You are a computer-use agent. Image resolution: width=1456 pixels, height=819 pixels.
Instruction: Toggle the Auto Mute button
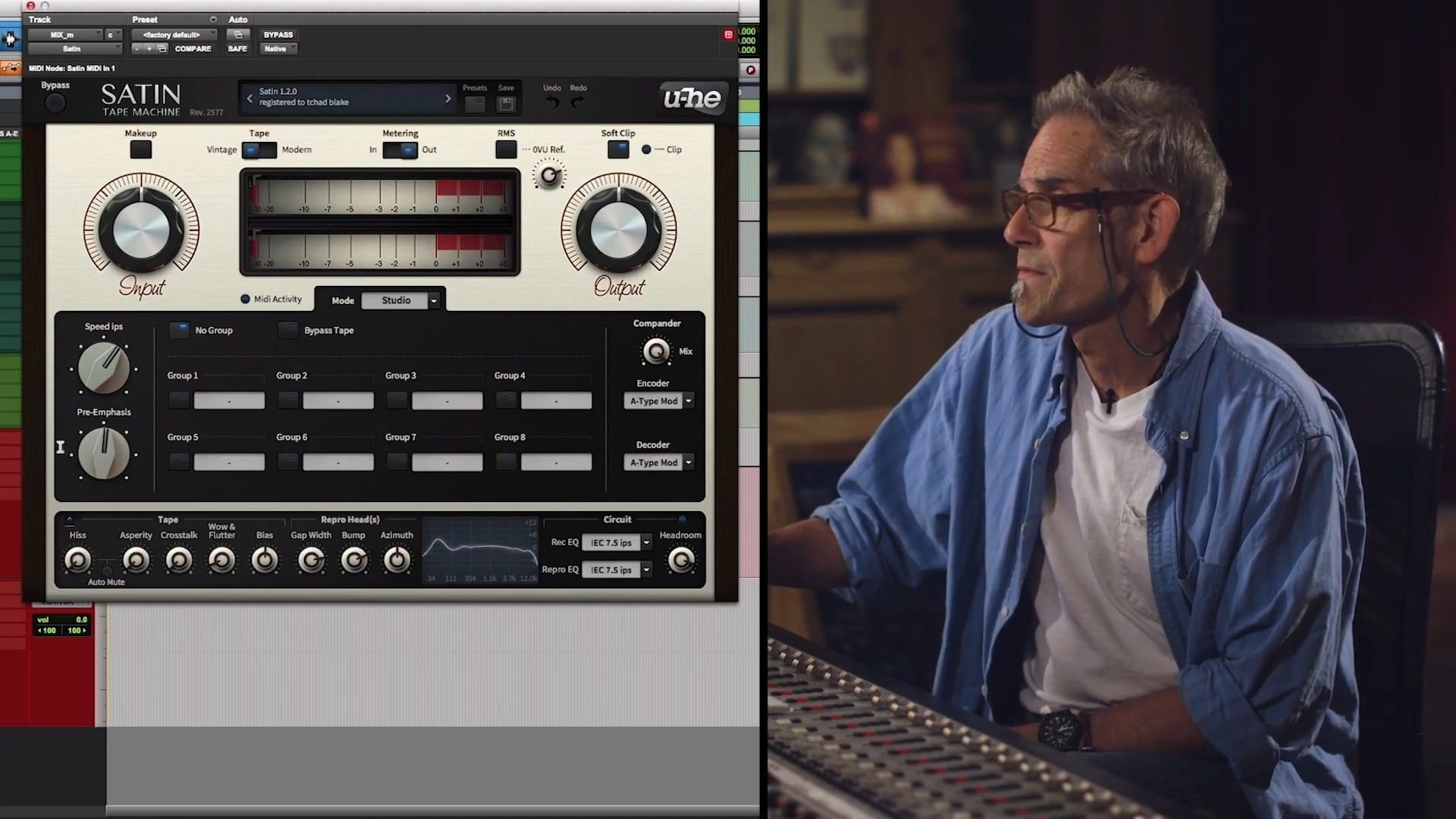[x=107, y=571]
